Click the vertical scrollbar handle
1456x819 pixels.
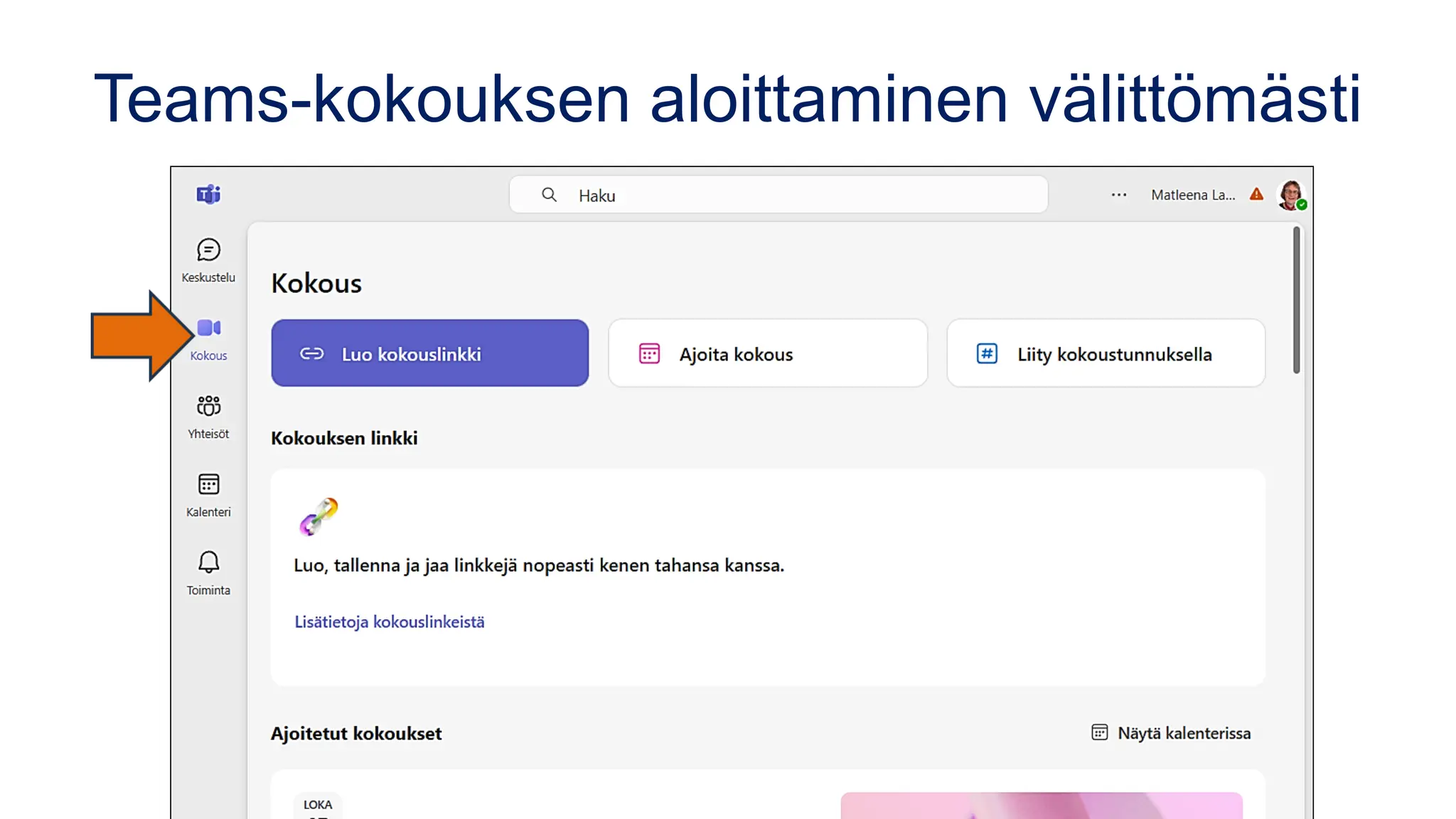pyautogui.click(x=1296, y=300)
